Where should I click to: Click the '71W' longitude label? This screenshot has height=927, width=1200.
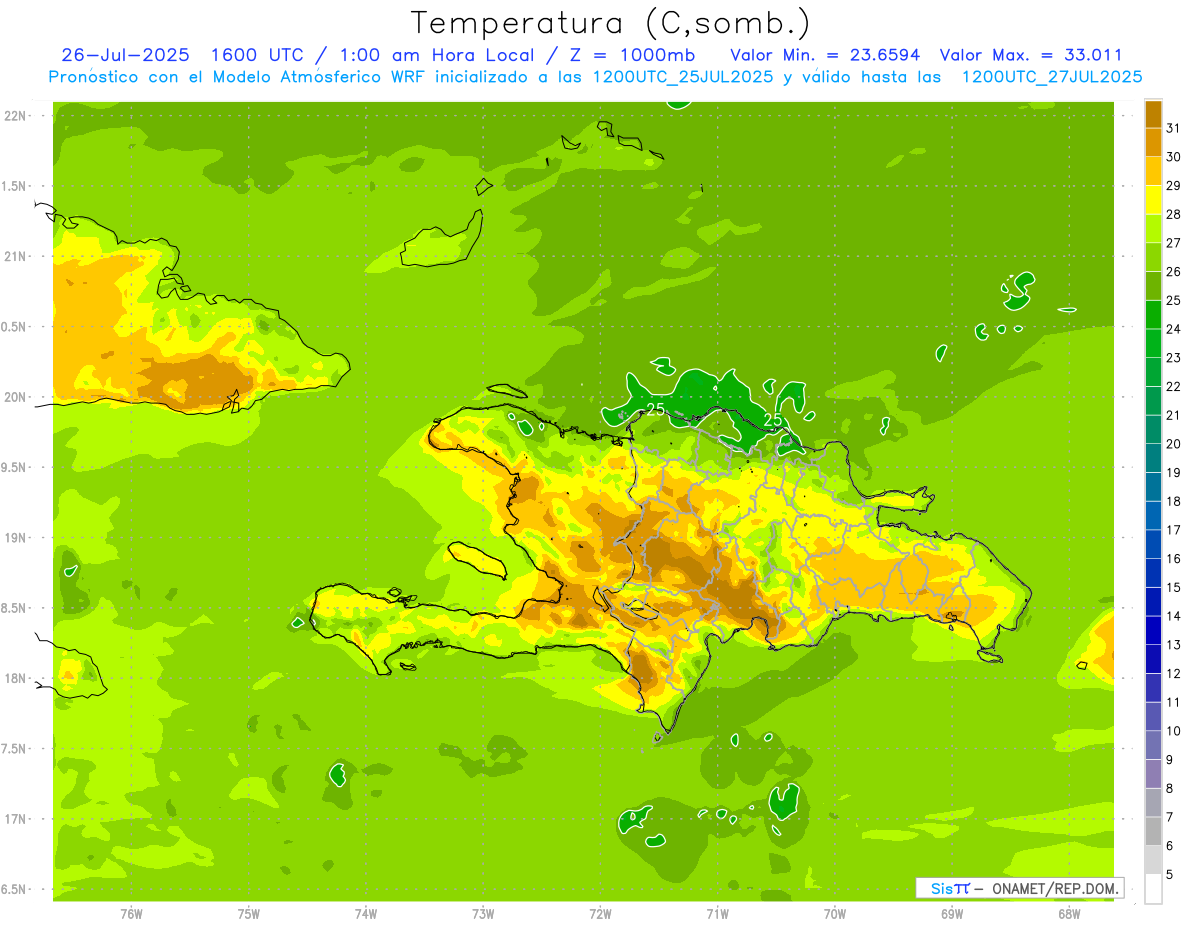(717, 913)
